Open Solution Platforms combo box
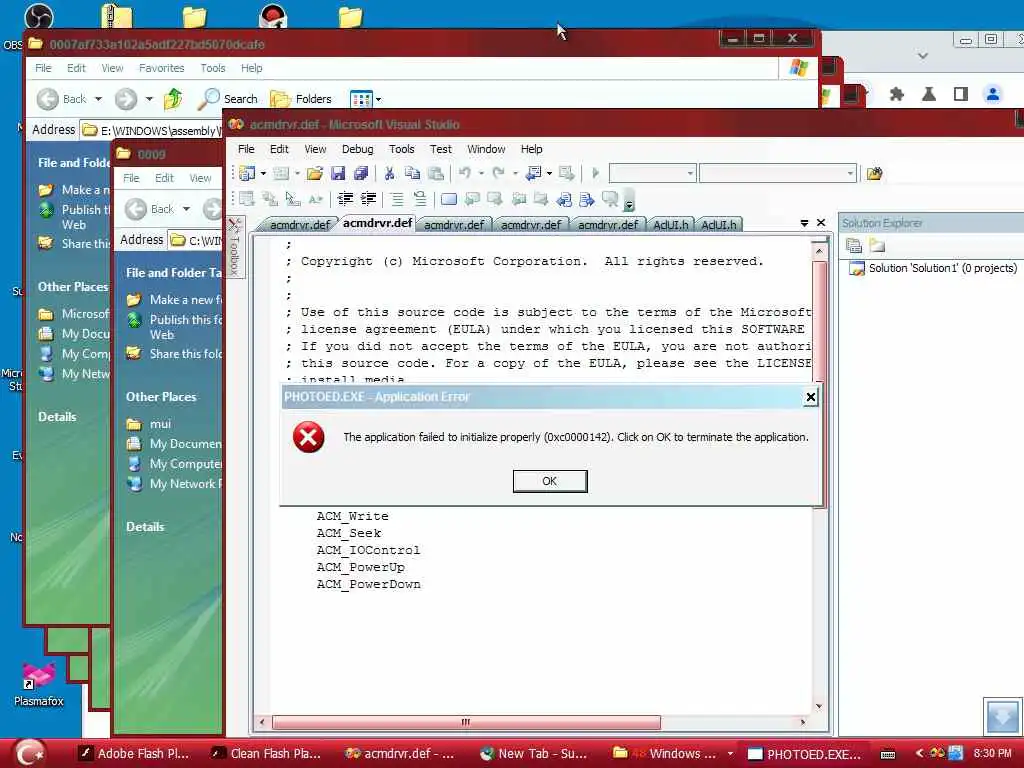Screen dimensions: 1024x768 tap(777, 173)
